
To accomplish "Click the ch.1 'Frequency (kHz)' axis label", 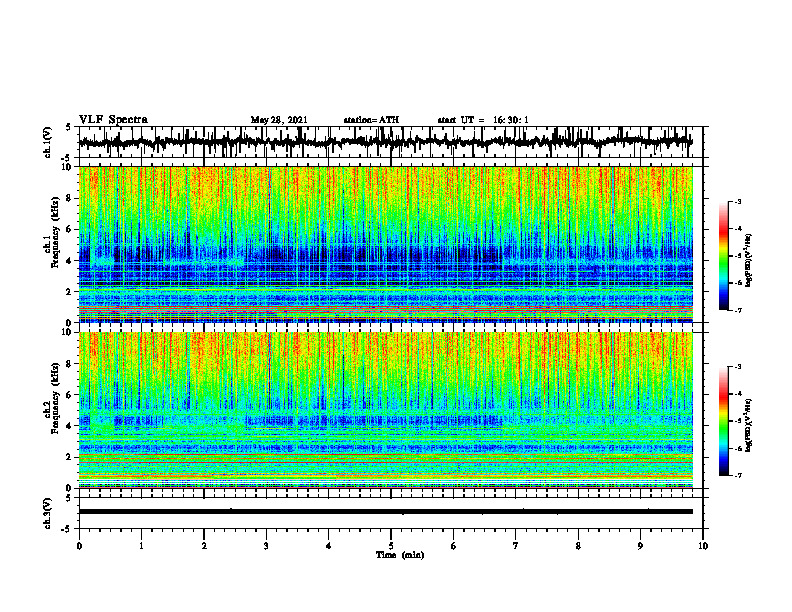I will tap(55, 232).
